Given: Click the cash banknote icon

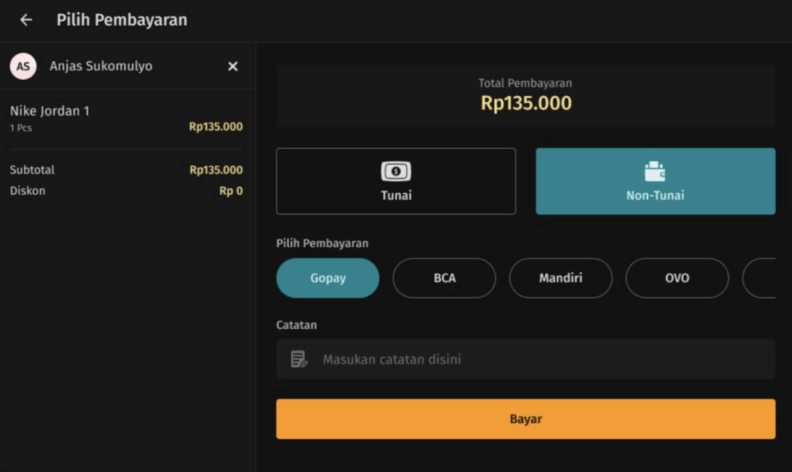Looking at the screenshot, I should pos(396,171).
